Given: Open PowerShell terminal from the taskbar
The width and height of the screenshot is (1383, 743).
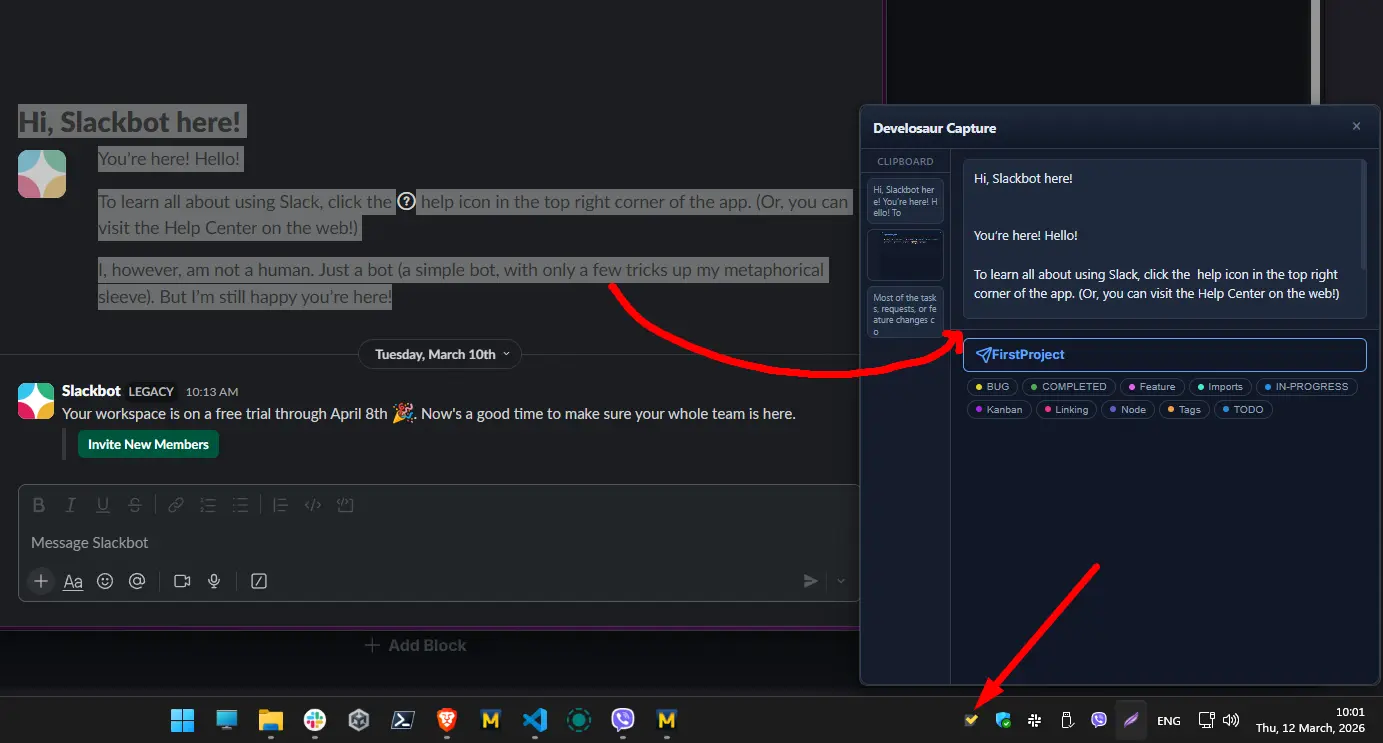Looking at the screenshot, I should [x=403, y=720].
